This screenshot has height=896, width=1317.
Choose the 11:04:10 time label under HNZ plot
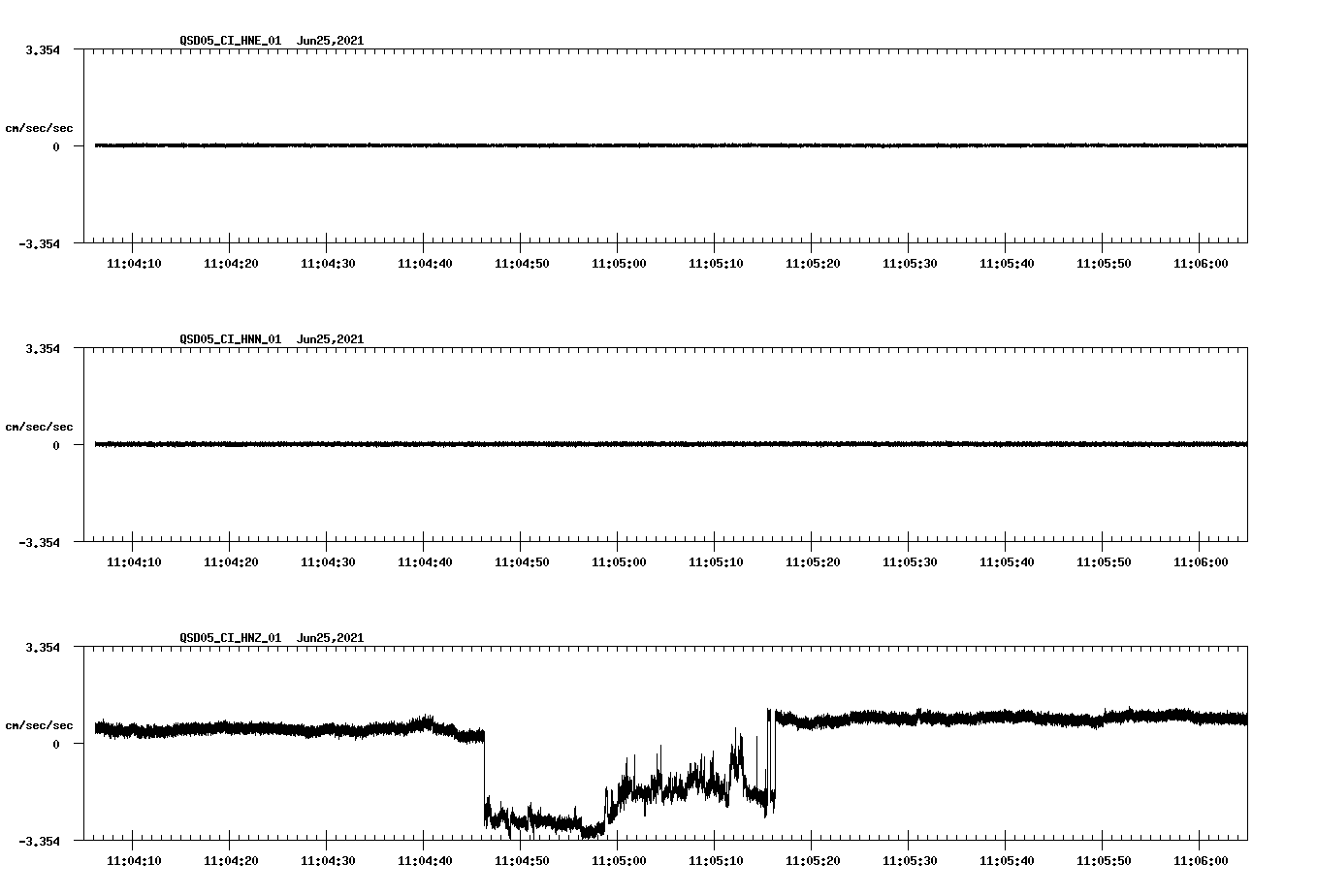tap(134, 861)
